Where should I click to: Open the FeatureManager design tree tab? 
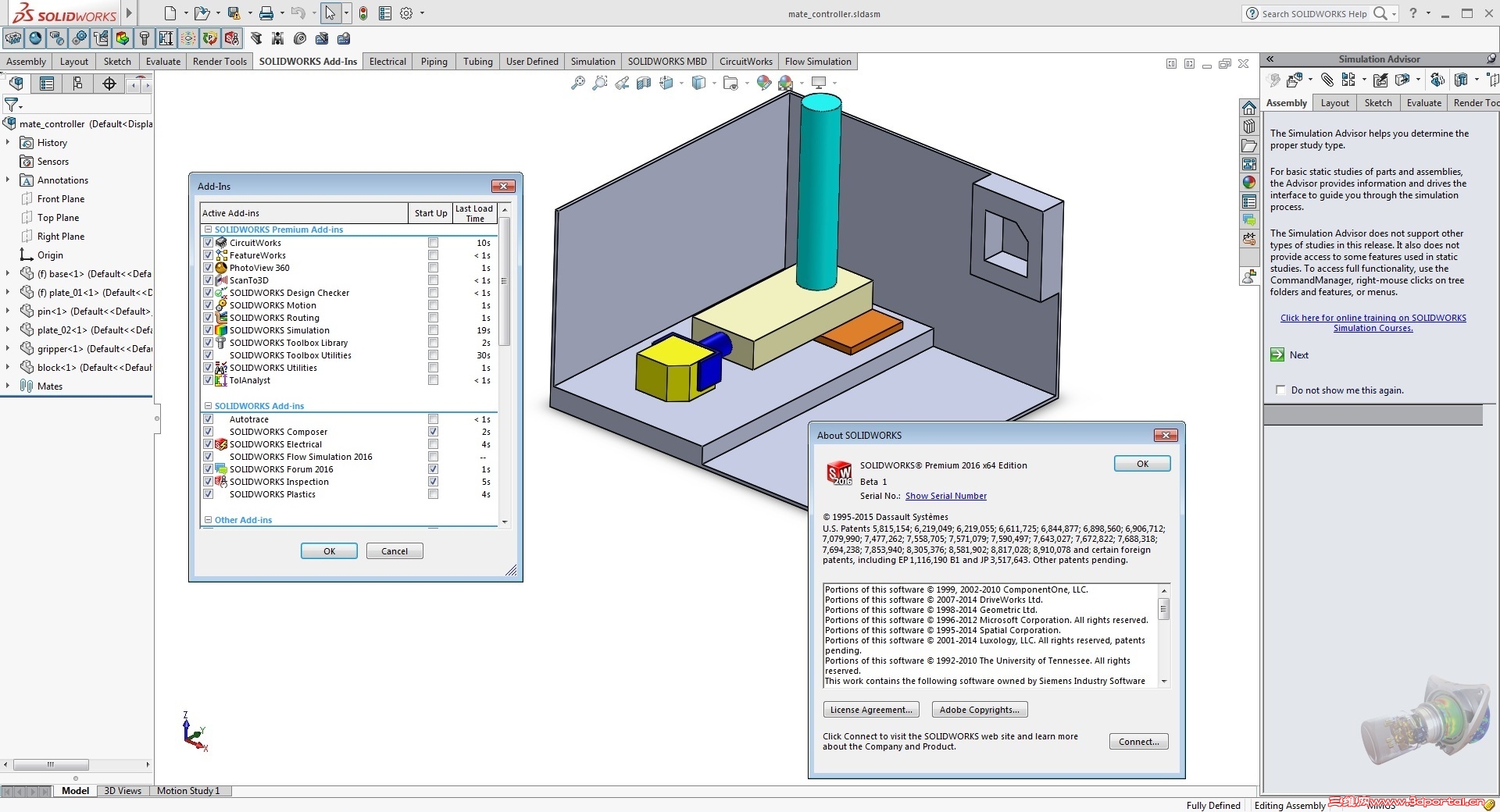point(16,84)
